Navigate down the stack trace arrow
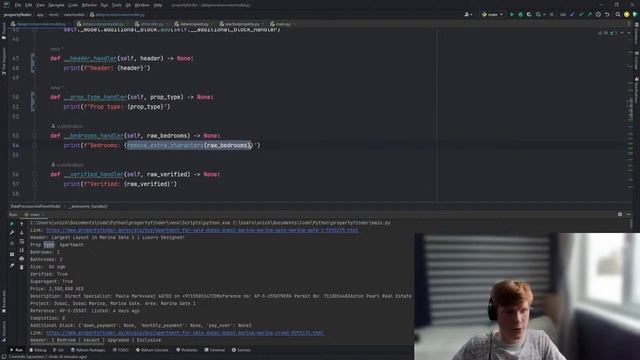 pos(22,233)
